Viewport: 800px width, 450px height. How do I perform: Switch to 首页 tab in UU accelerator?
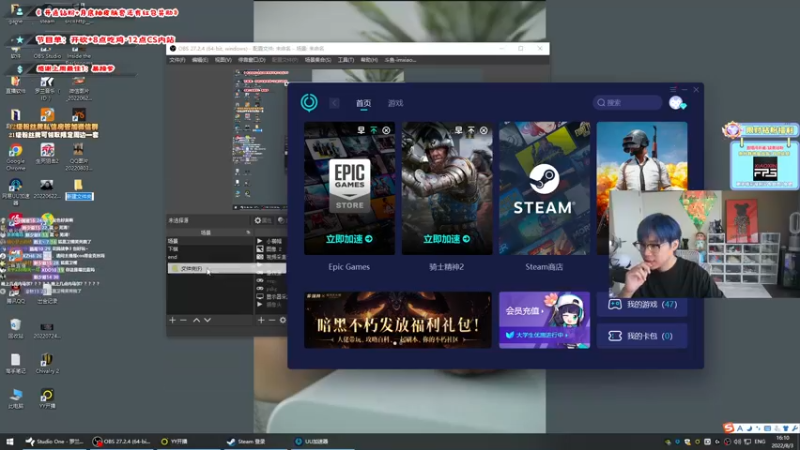pos(363,103)
